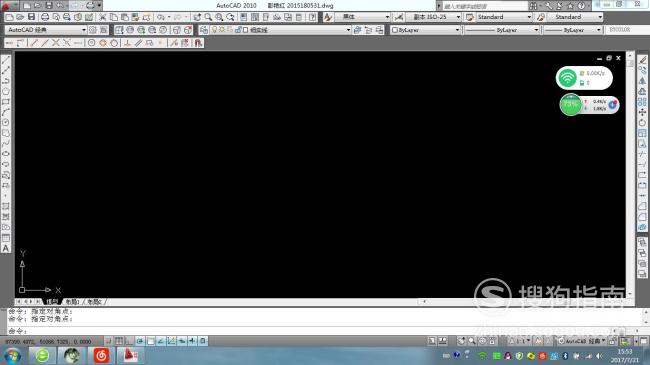This screenshot has width=650, height=365.
Task: Click the Plot printer icon in Standard toolbar
Action: pos(45,17)
